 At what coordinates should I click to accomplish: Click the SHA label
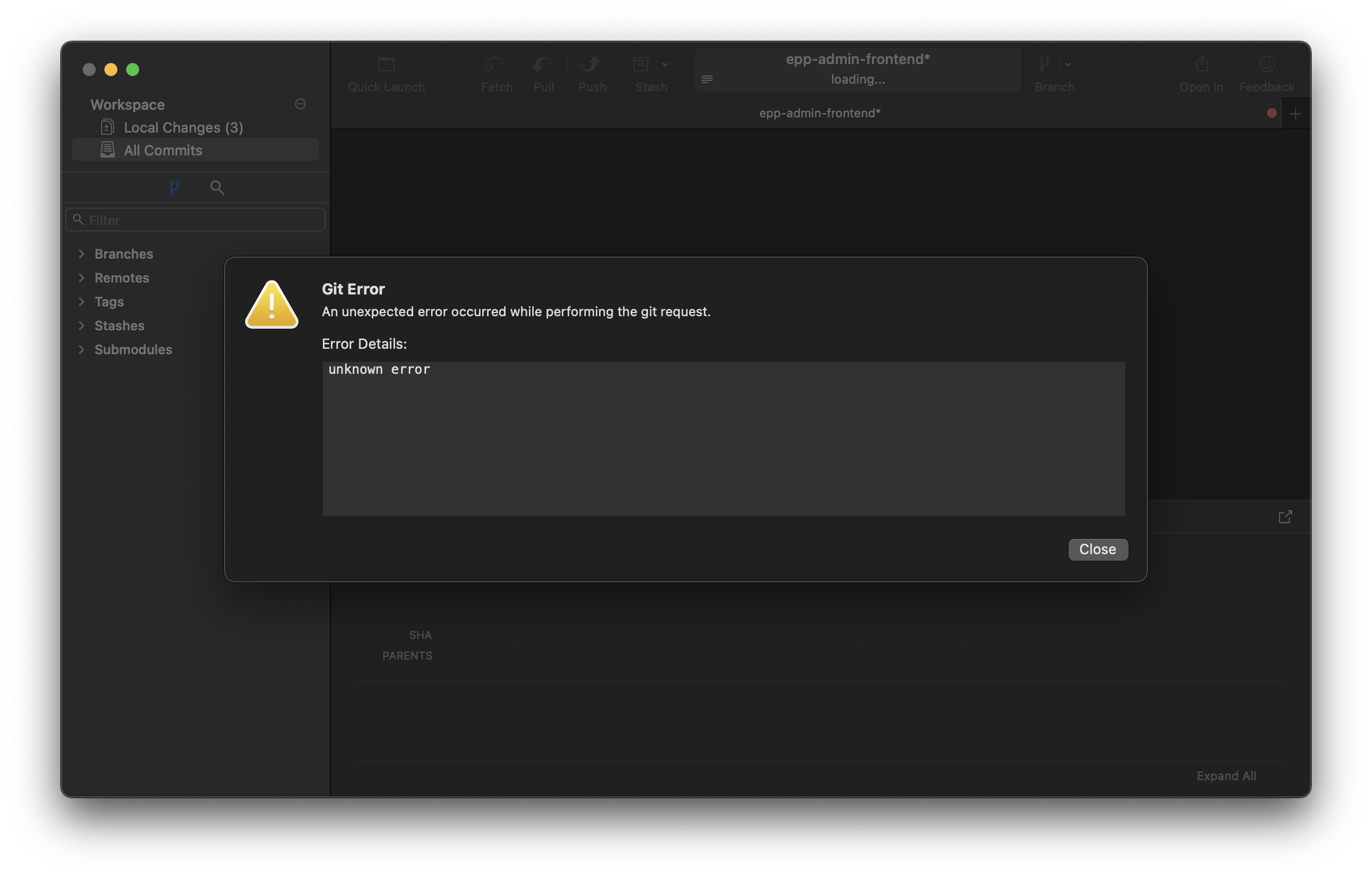point(420,635)
